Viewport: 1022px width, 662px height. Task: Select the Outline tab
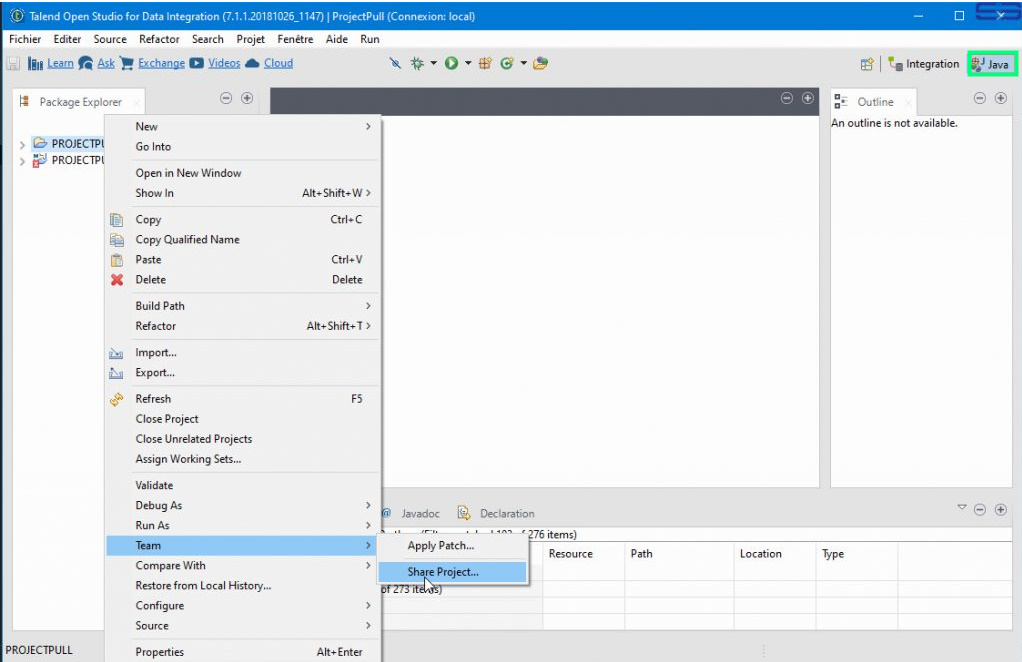pyautogui.click(x=874, y=102)
